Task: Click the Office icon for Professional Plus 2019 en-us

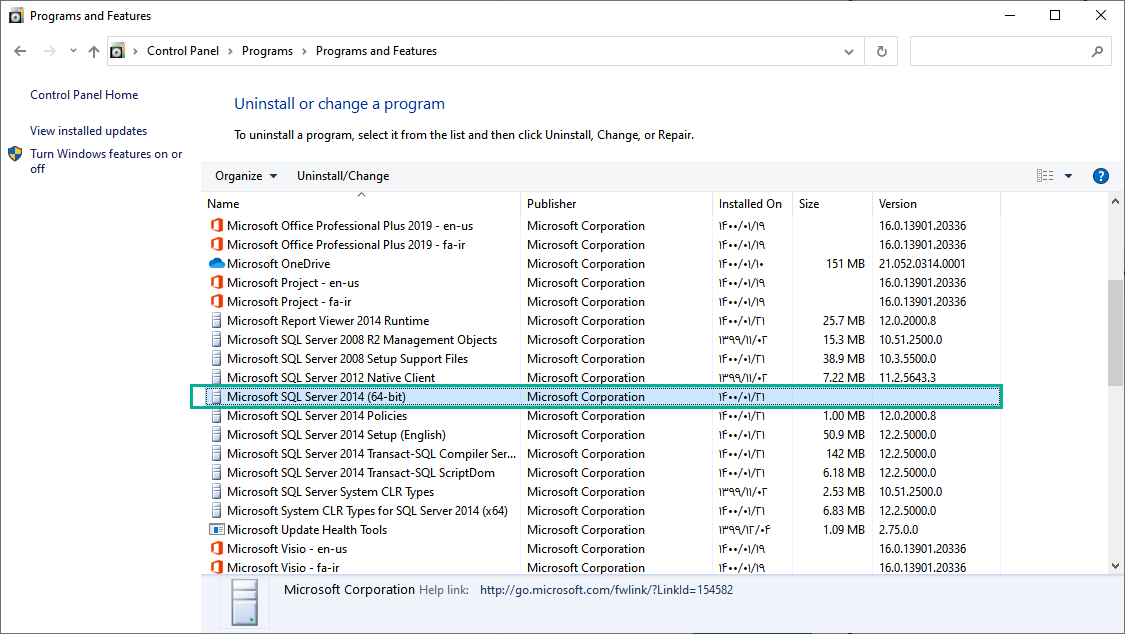Action: (x=216, y=225)
